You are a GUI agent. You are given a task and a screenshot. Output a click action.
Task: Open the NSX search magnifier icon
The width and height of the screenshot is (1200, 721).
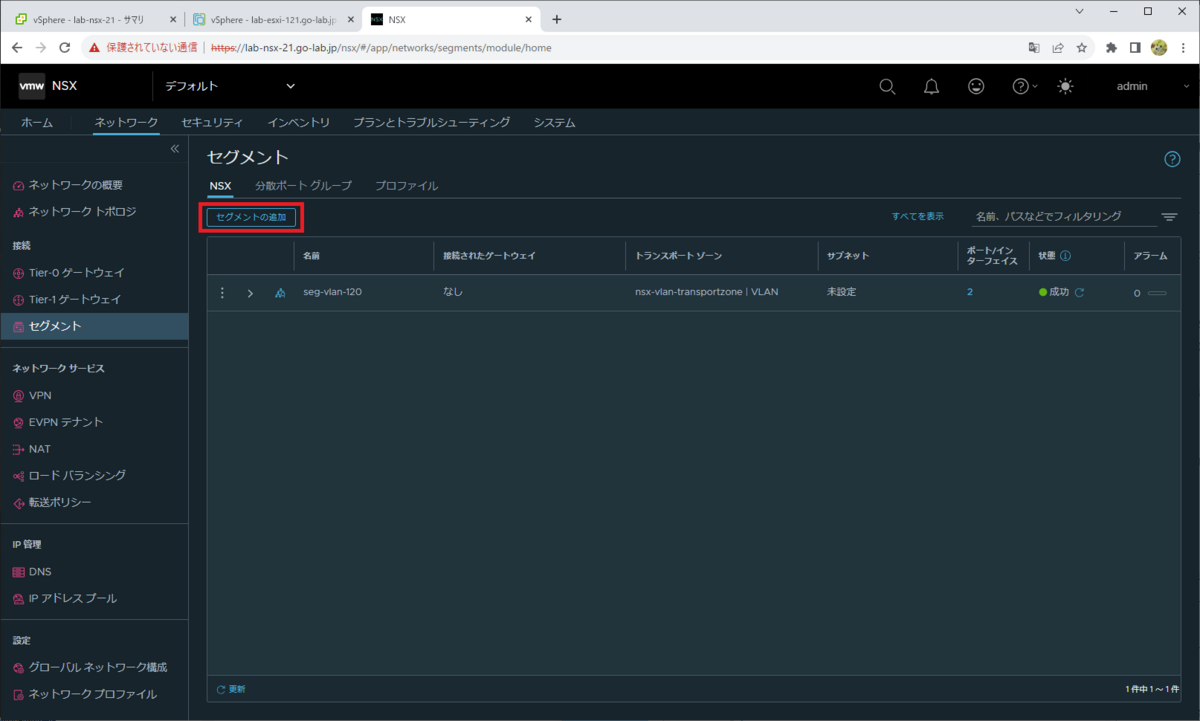pos(887,87)
